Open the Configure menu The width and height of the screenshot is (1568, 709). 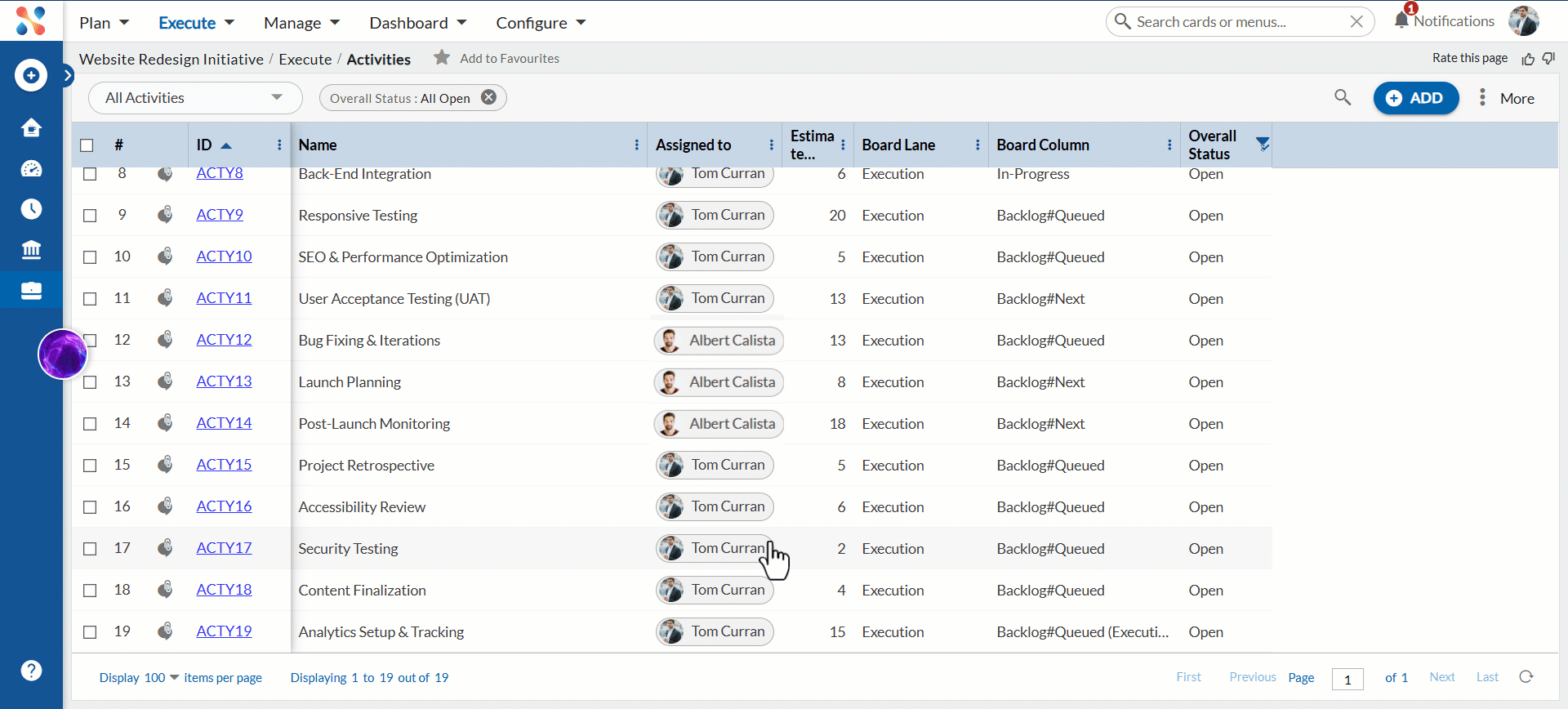[x=541, y=23]
